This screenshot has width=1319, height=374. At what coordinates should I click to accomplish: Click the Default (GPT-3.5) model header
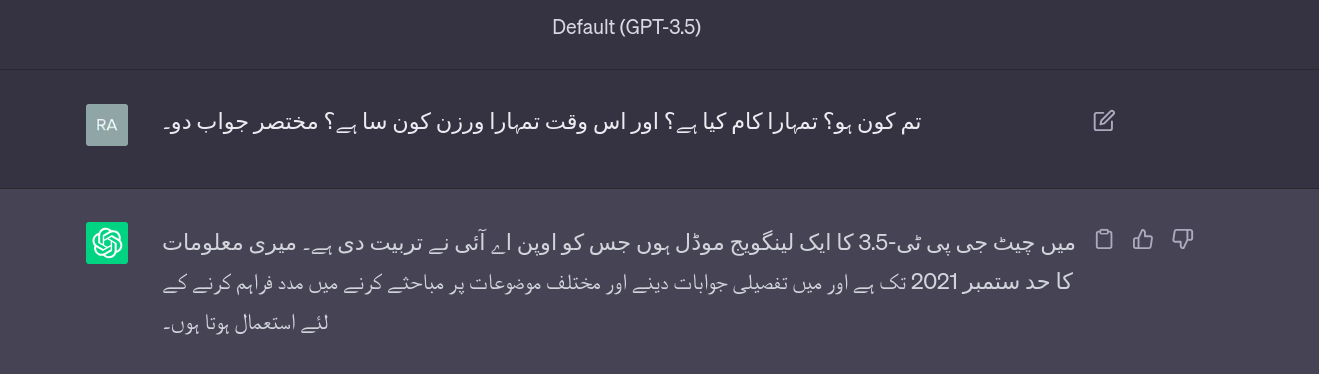coord(627,27)
